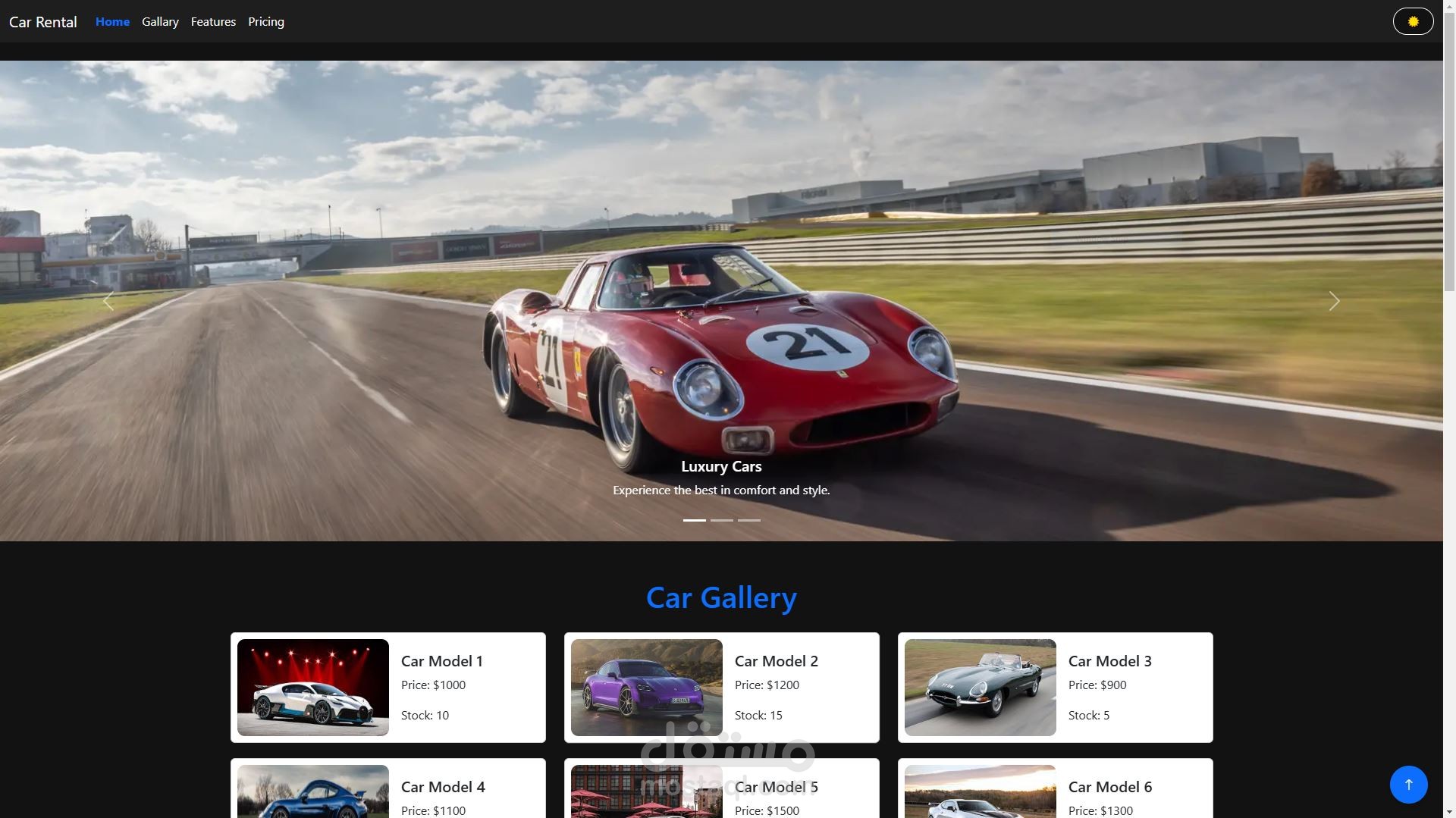
Task: Click the Car Gallery heading
Action: pos(721,598)
